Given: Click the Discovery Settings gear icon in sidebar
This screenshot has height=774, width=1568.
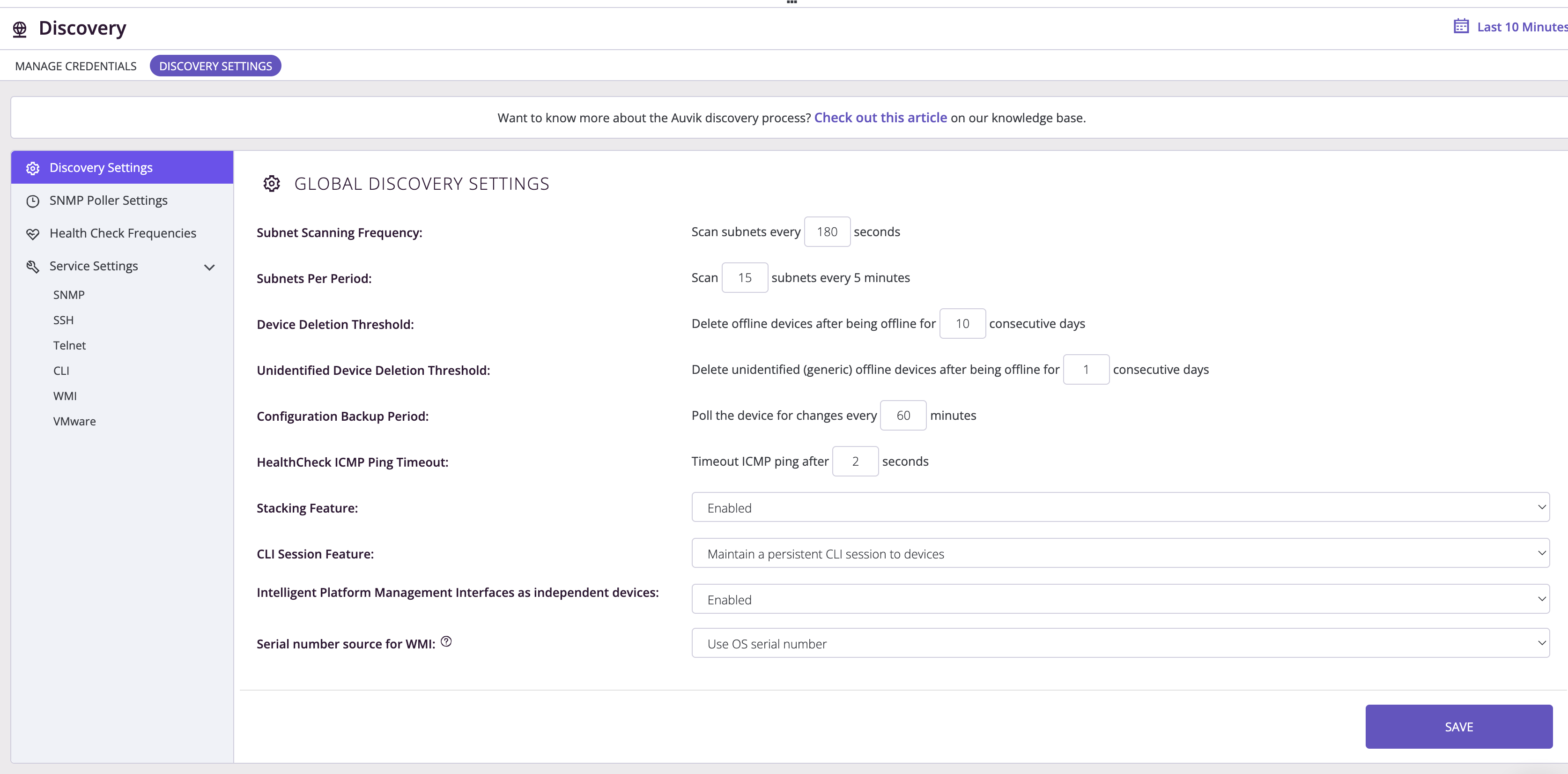Looking at the screenshot, I should [33, 168].
